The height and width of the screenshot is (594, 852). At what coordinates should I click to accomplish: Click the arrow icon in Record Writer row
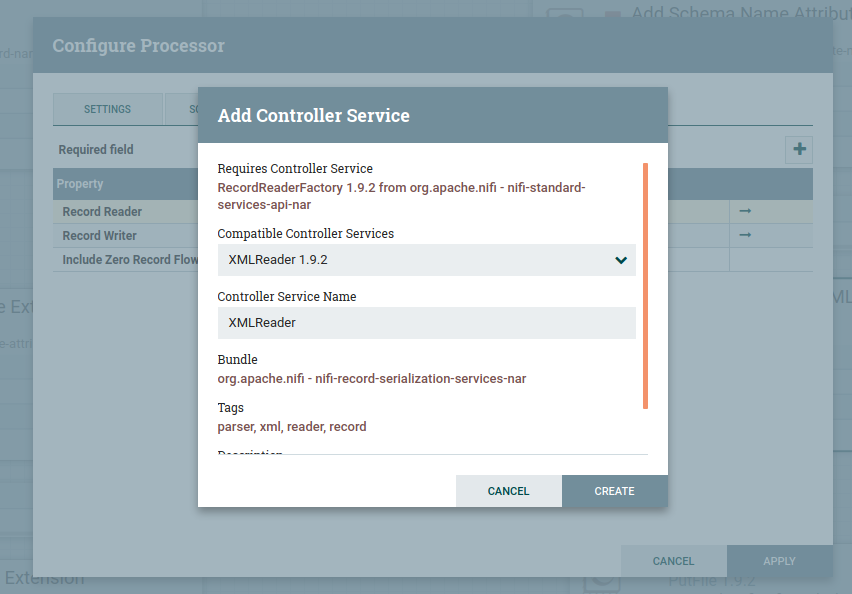pyautogui.click(x=745, y=235)
